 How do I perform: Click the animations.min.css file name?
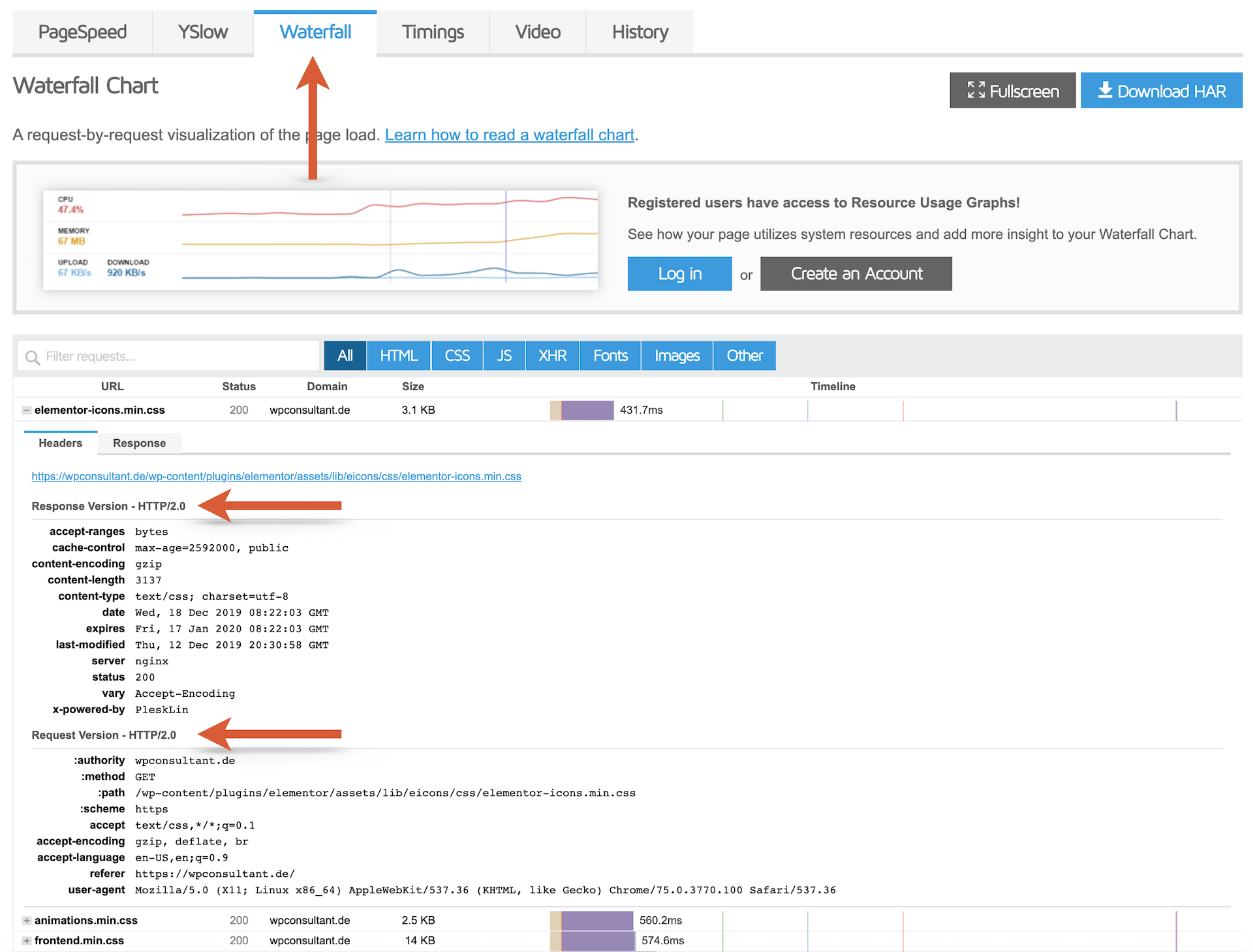(x=86, y=921)
